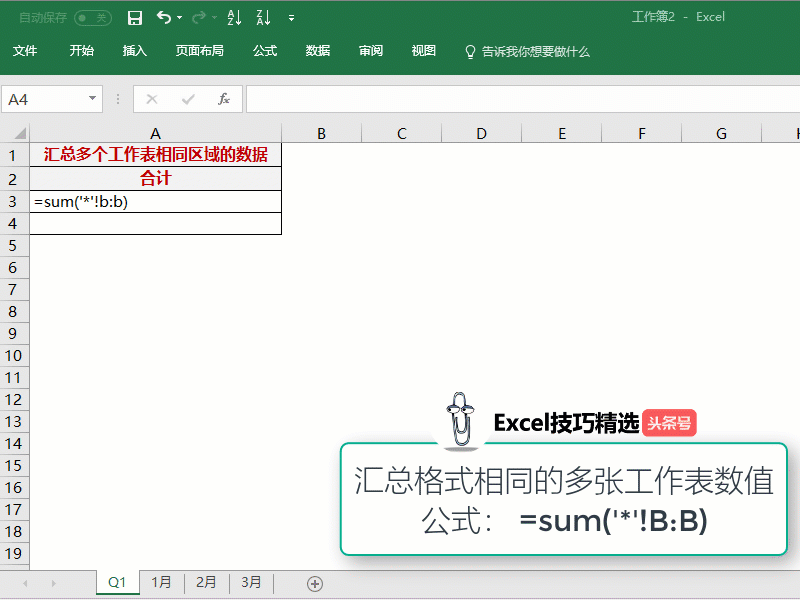Image resolution: width=800 pixels, height=600 pixels.
Task: Select row 19 header
Action: pyautogui.click(x=13, y=554)
